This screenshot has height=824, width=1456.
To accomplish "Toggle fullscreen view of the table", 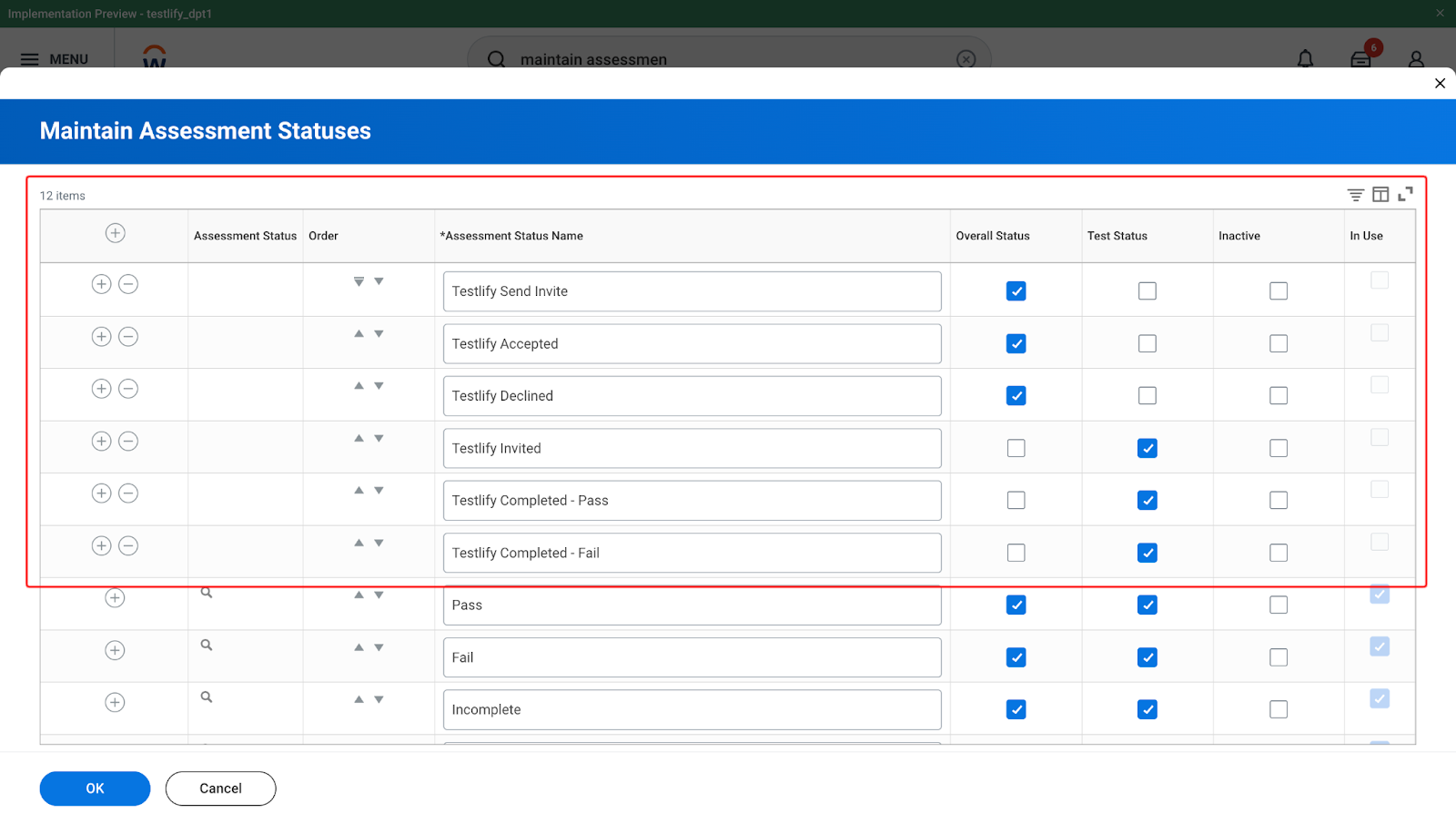I will (x=1406, y=194).
